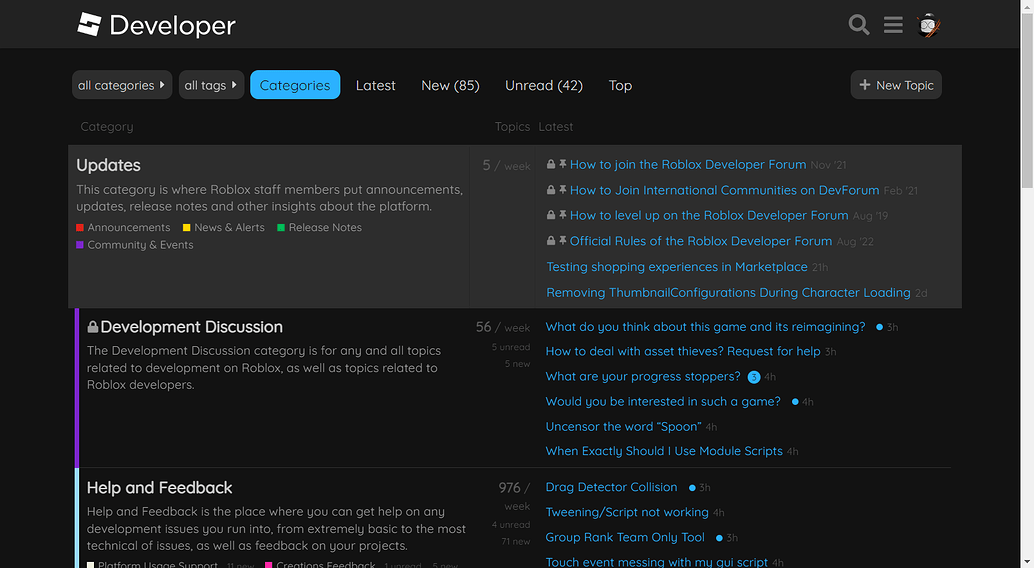Click 71 new under Help and Feedback
This screenshot has height=568, width=1034.
516,542
